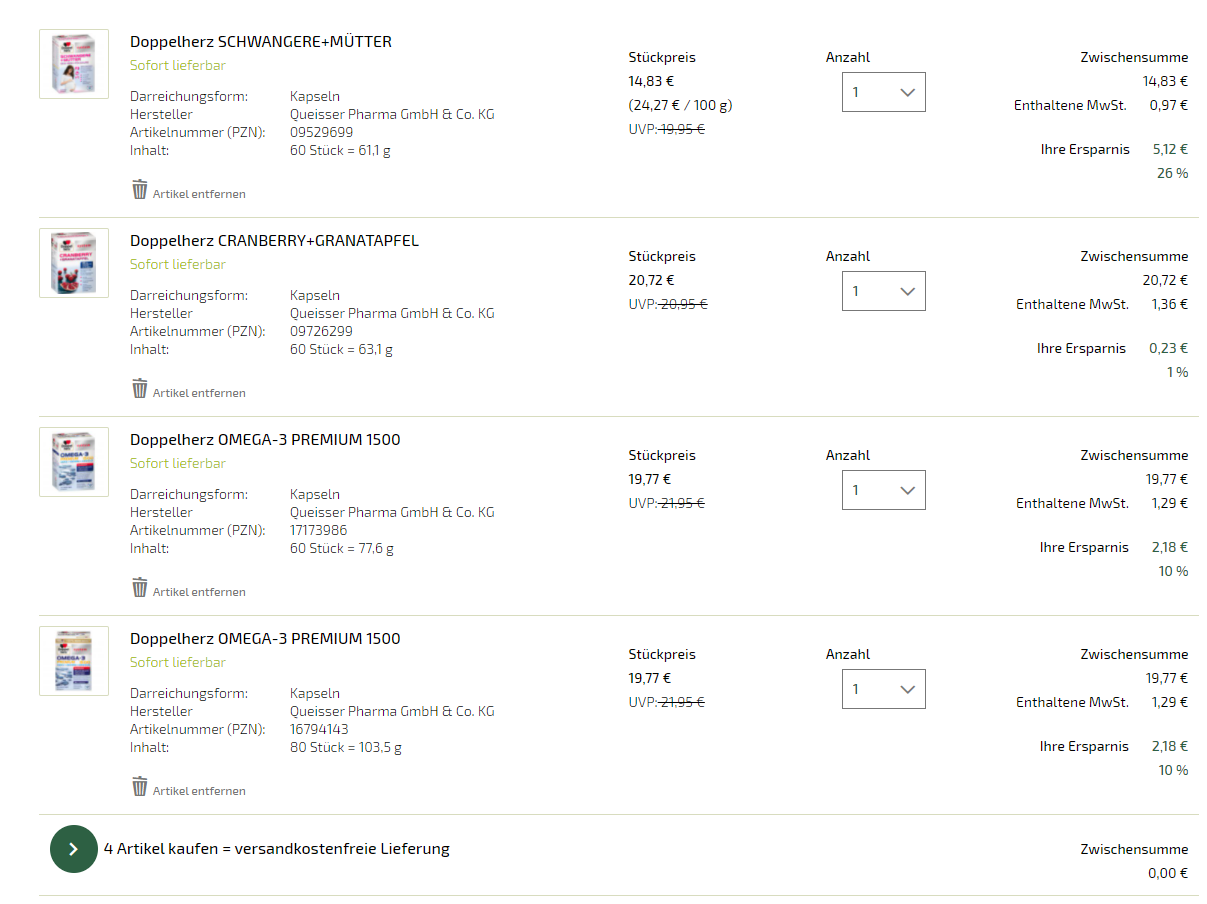Click trash icon for OMEGA-3 PZN 16794143

click(140, 786)
